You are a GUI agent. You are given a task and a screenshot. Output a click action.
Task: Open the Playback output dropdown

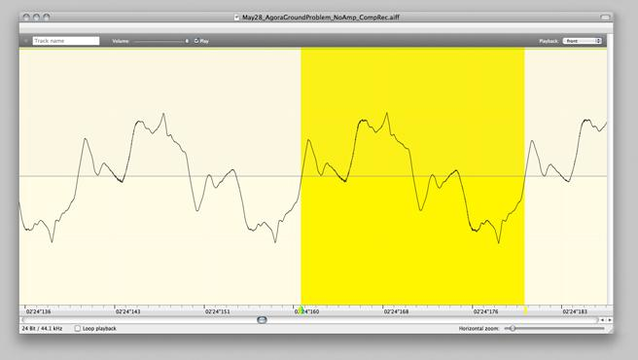582,41
